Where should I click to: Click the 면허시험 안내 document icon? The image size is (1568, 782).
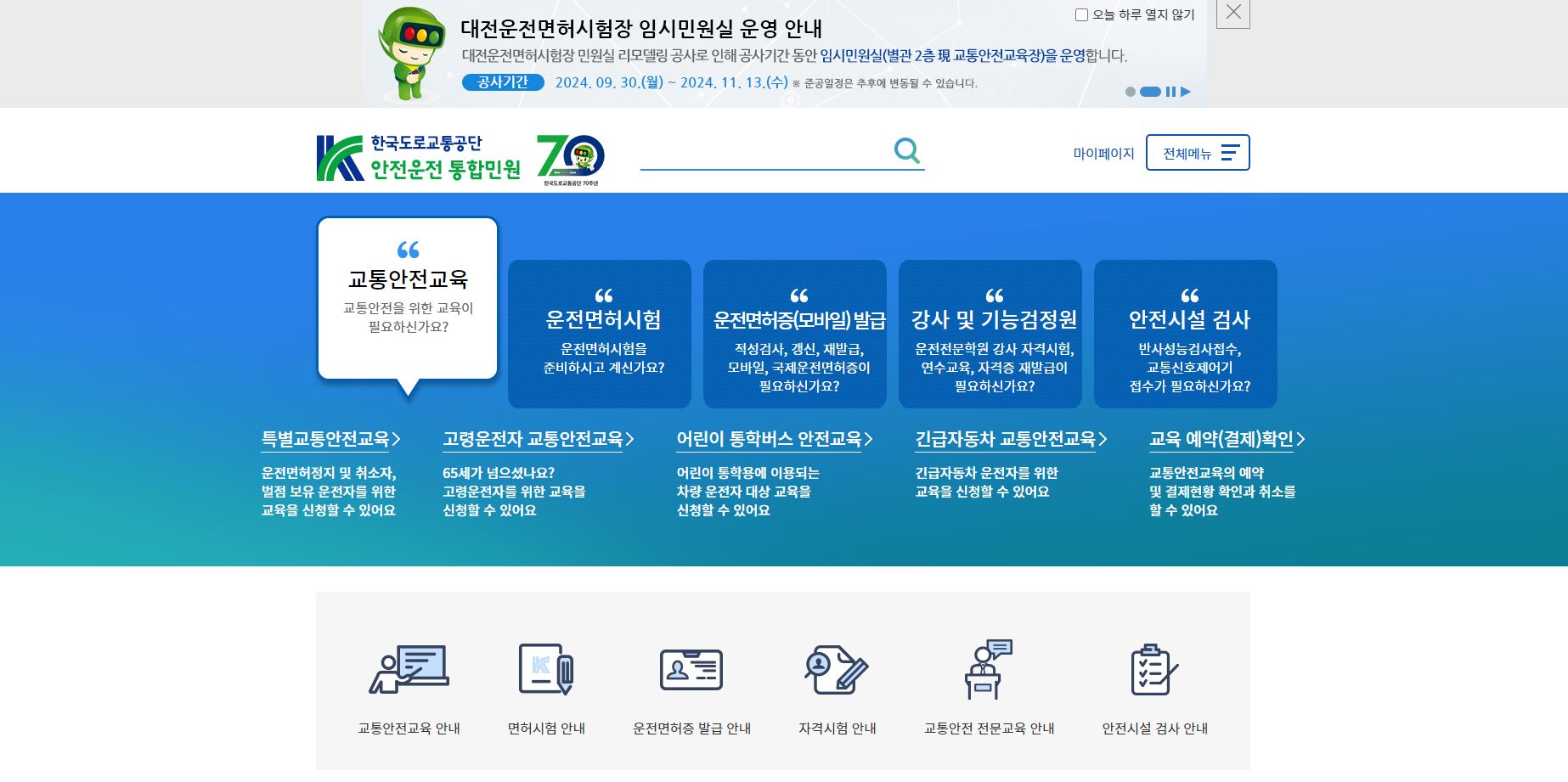pos(546,669)
